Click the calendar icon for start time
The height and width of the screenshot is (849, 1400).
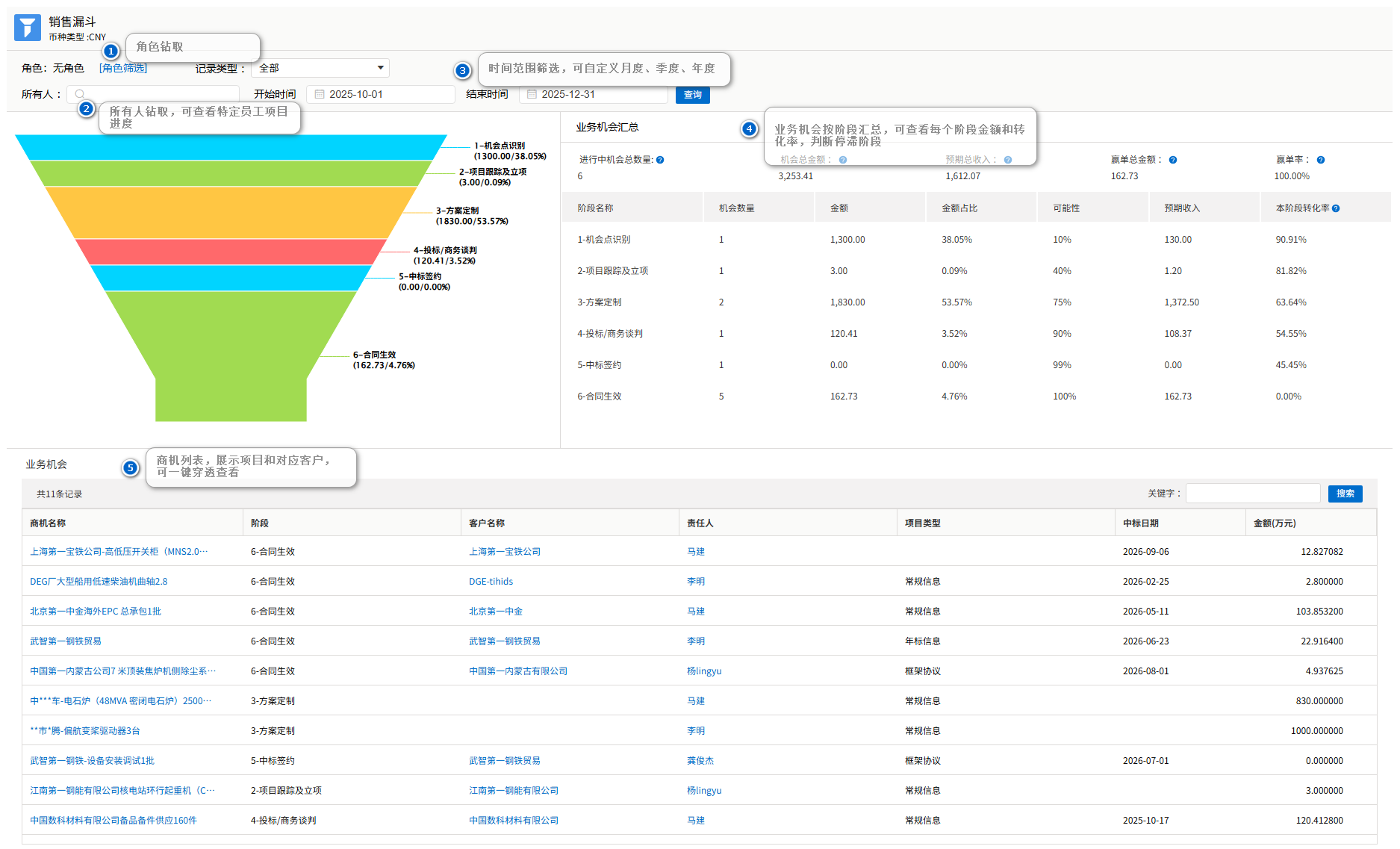click(x=320, y=94)
